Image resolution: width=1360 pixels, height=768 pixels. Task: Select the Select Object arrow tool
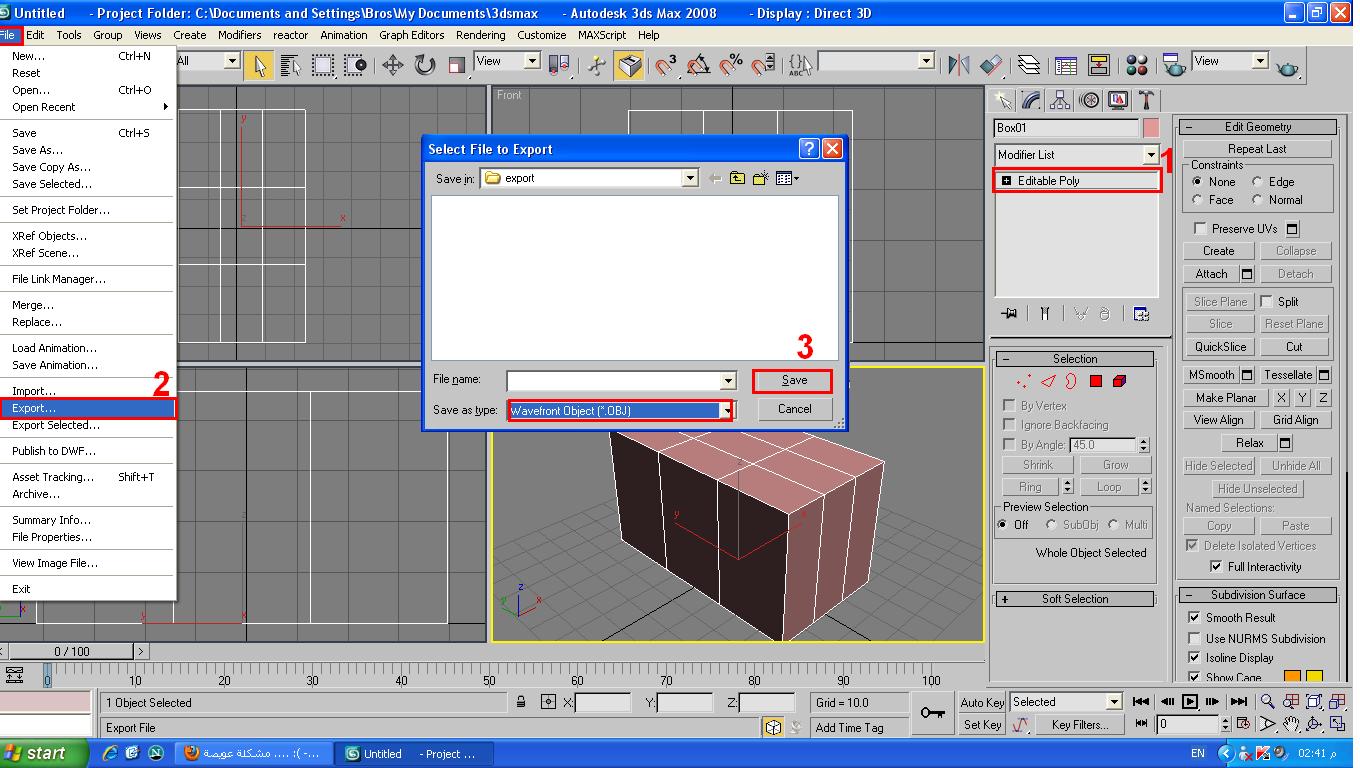tap(259, 65)
